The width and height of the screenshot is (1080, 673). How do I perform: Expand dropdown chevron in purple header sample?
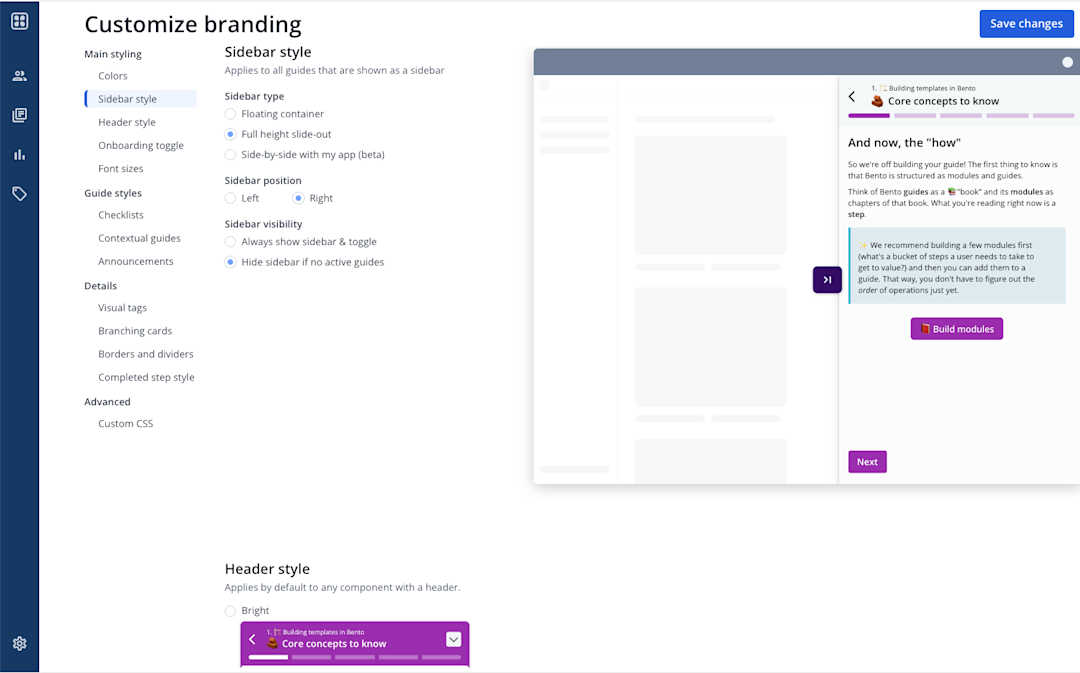click(453, 639)
